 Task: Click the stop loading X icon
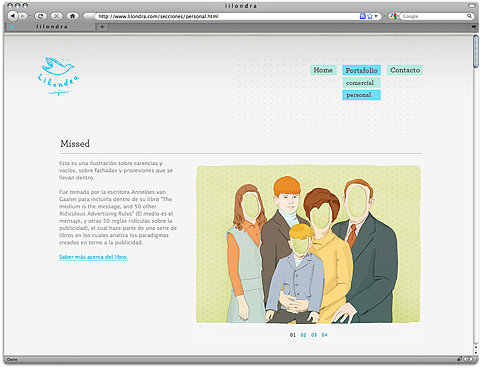pyautogui.click(x=56, y=16)
